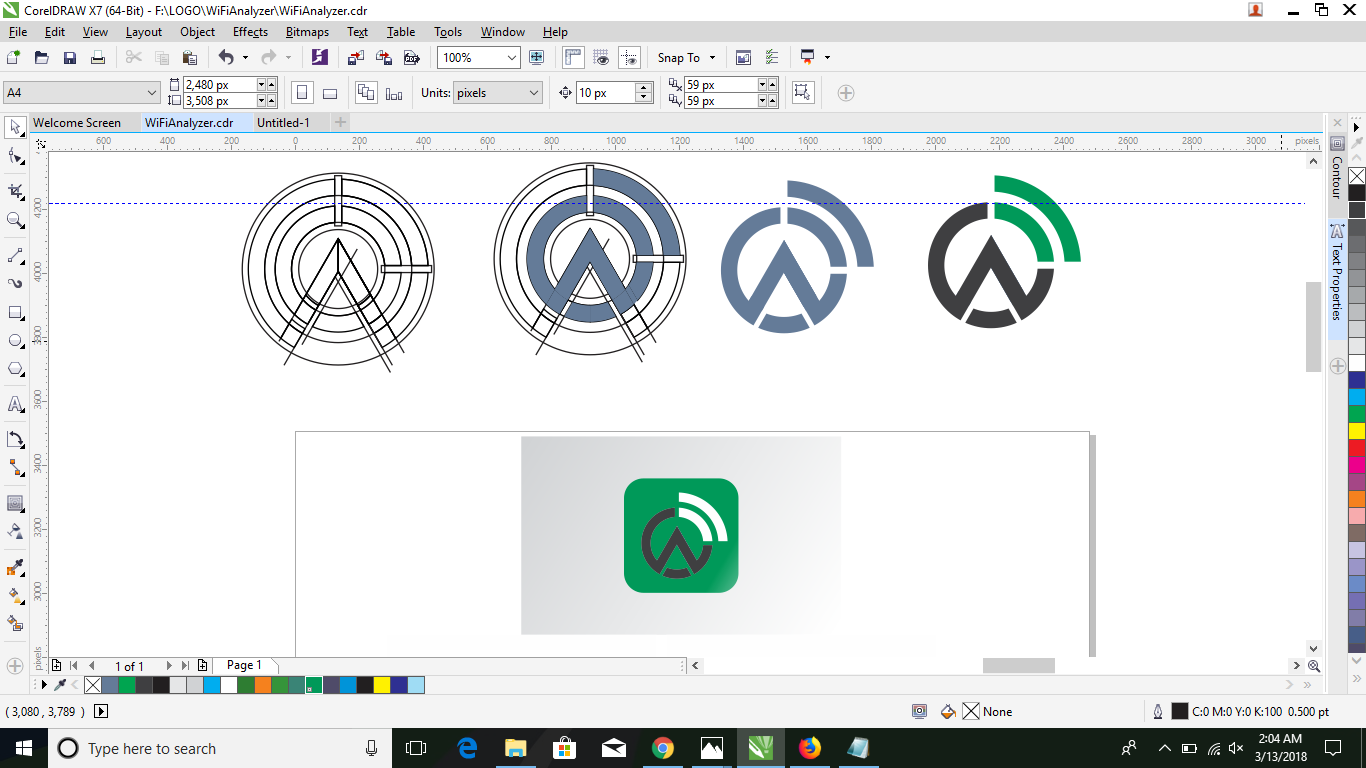Open the Layout menu
The image size is (1366, 768).
coord(144,32)
